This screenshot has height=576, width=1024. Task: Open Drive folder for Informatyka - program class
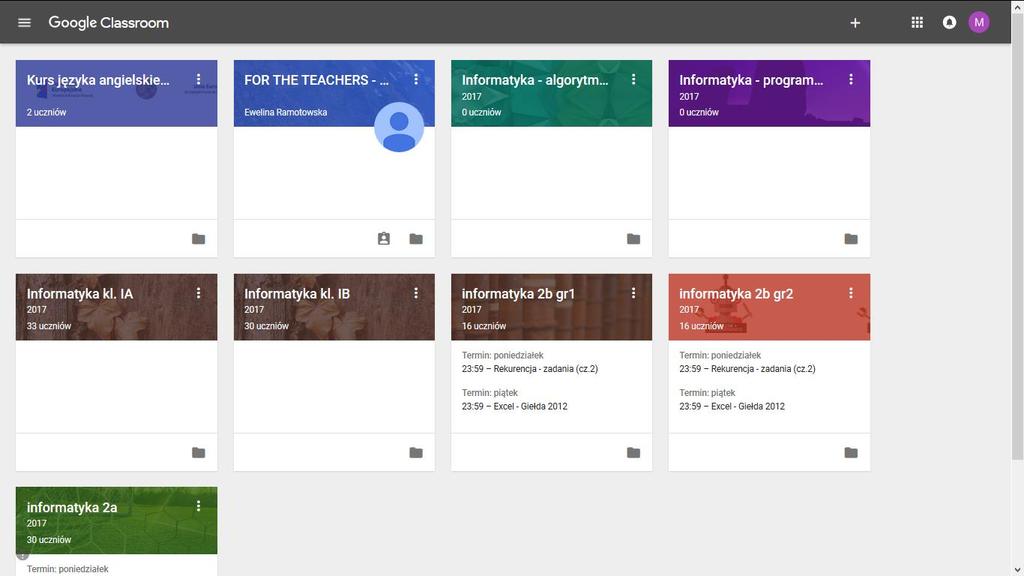(x=851, y=239)
